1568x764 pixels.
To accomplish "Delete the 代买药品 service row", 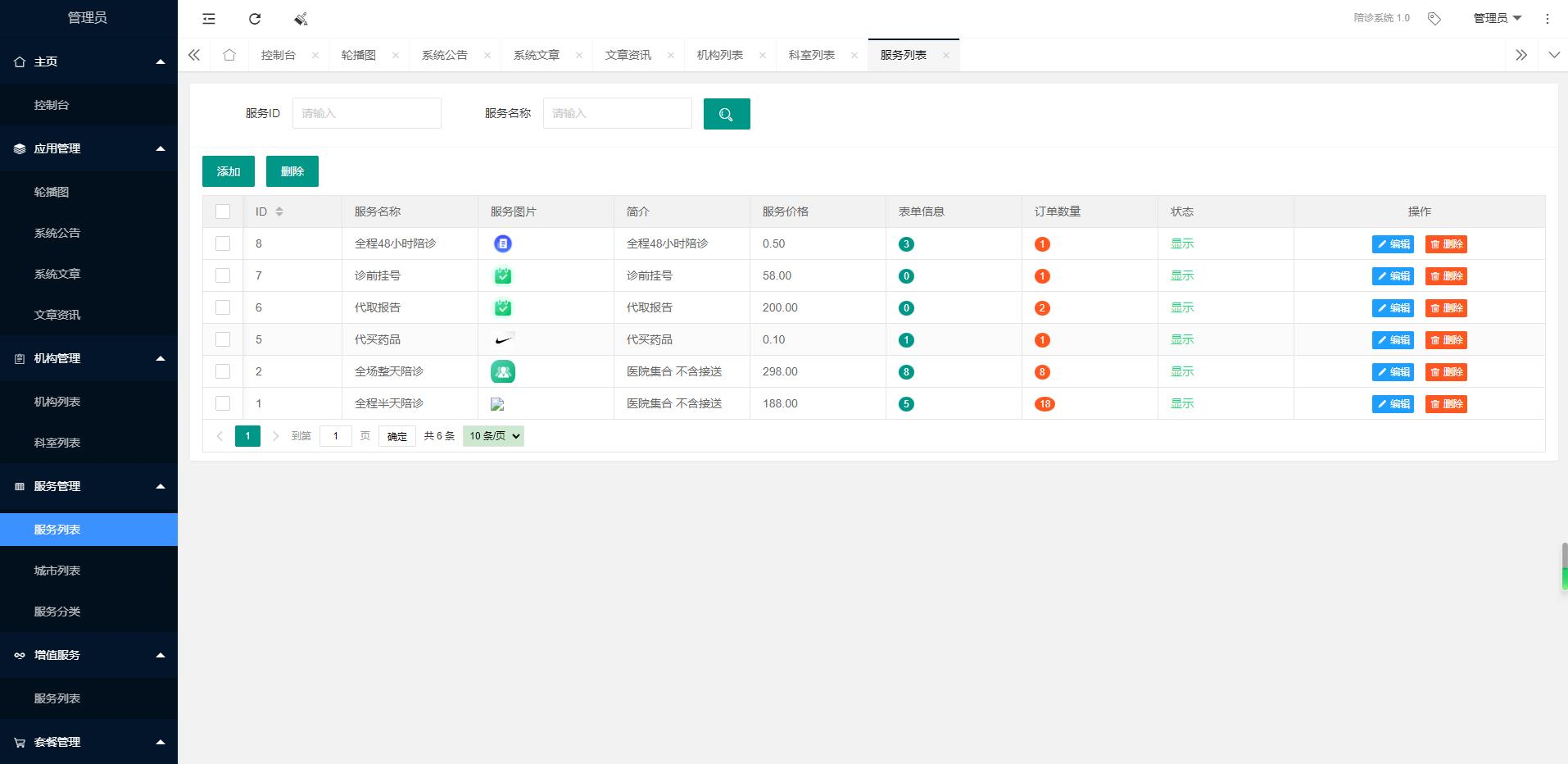I will tap(1446, 340).
